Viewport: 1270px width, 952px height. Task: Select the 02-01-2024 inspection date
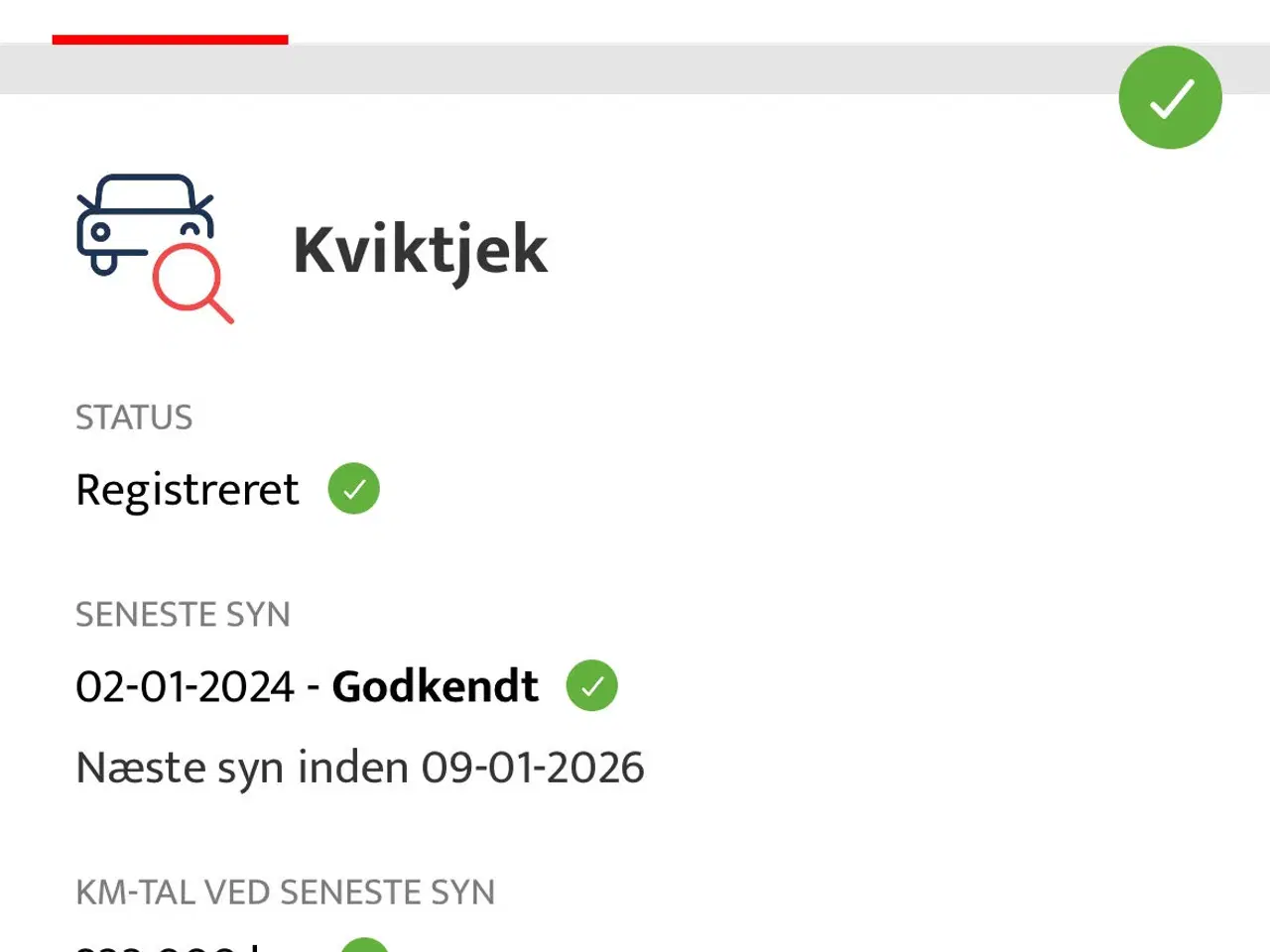tap(186, 686)
